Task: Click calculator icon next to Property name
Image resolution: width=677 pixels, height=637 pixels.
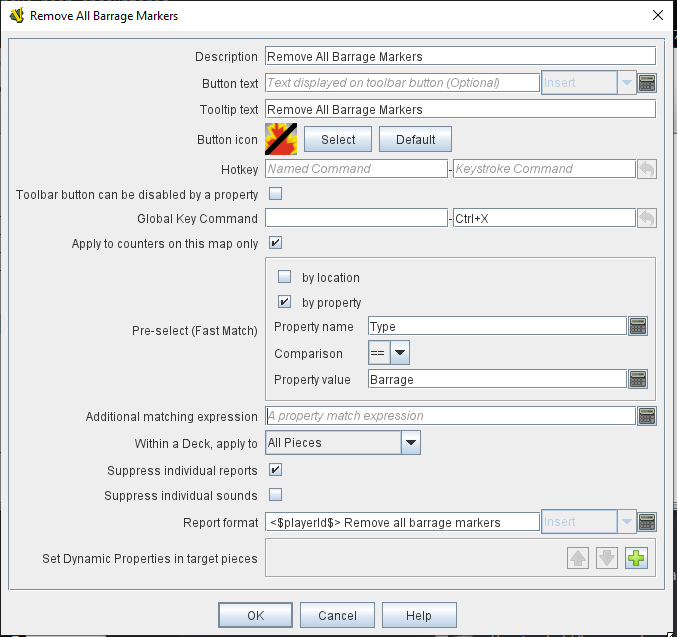Action: [x=637, y=326]
